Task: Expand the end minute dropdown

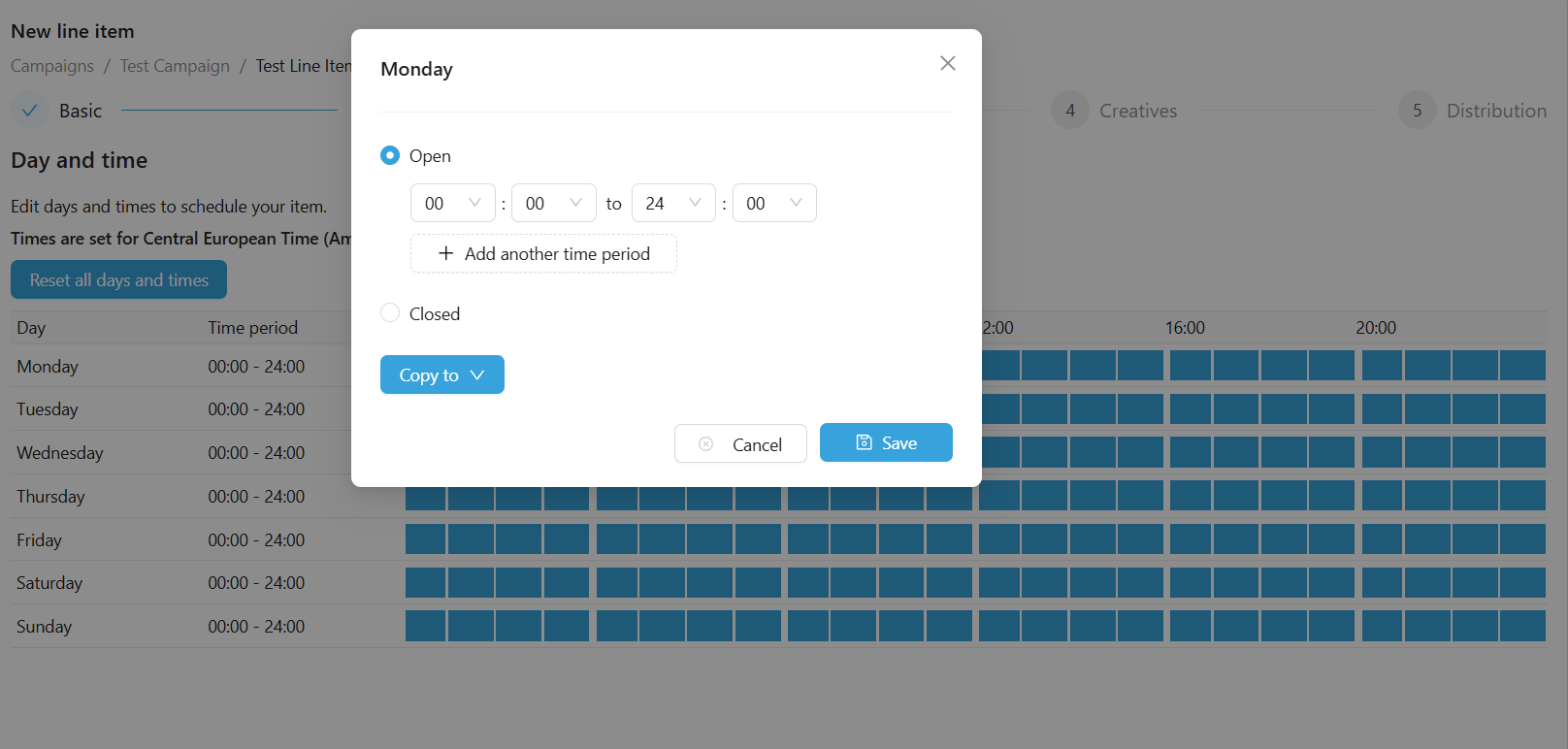Action: 774,203
